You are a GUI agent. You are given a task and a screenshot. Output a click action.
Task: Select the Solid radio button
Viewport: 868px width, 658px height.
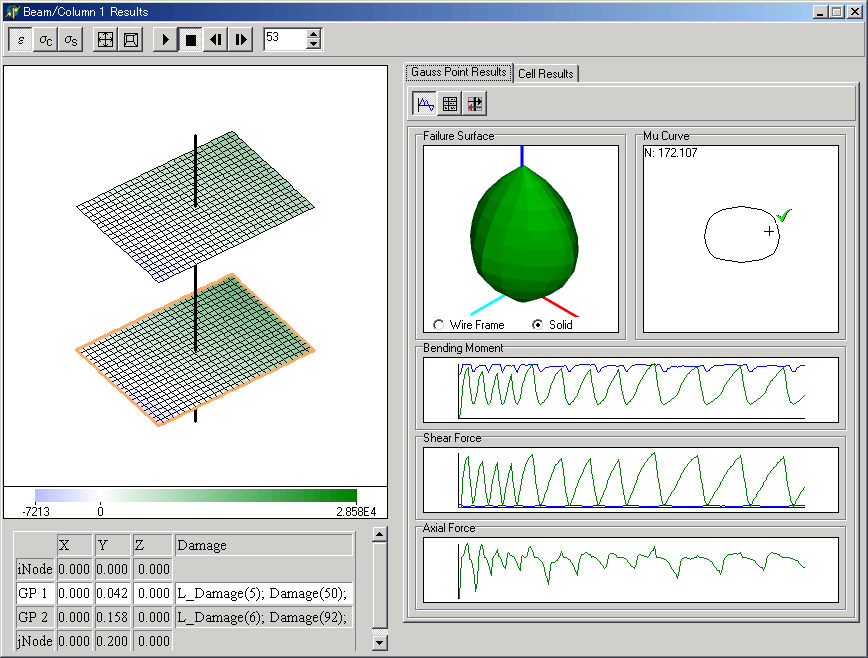point(537,325)
